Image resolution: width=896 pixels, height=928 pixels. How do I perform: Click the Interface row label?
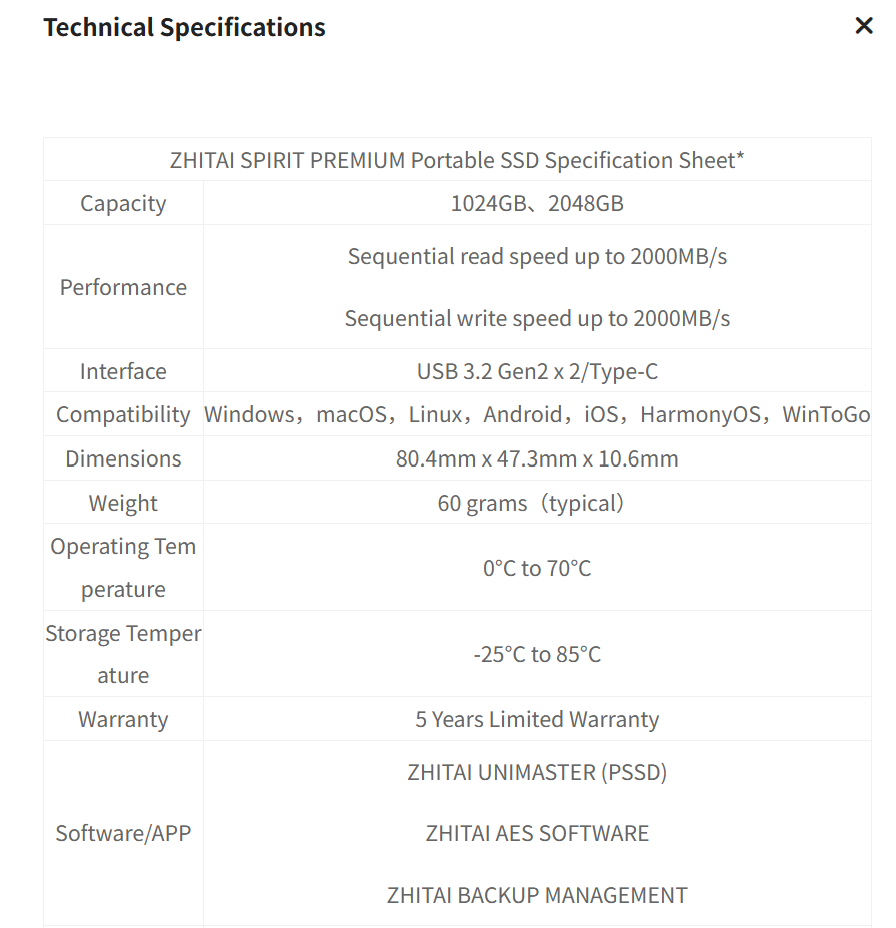[123, 371]
